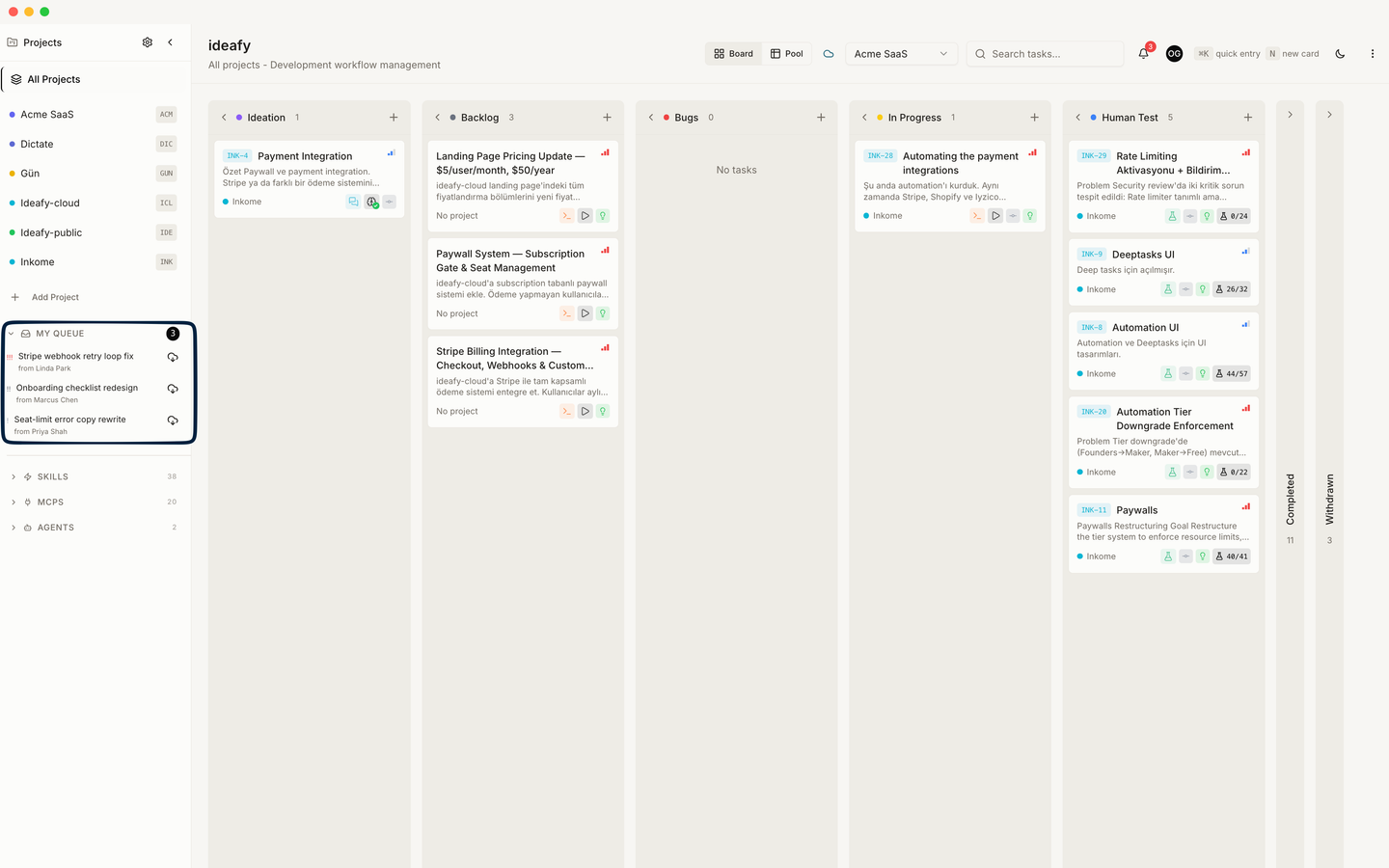1389x868 pixels.
Task: Collapse the Bugs column
Action: [x=651, y=118]
